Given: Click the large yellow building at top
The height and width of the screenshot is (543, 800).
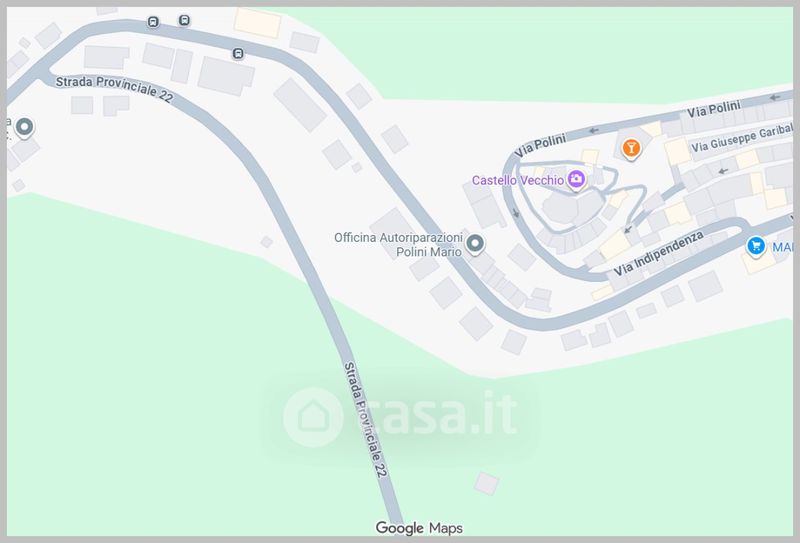Looking at the screenshot, I should pyautogui.click(x=258, y=23).
